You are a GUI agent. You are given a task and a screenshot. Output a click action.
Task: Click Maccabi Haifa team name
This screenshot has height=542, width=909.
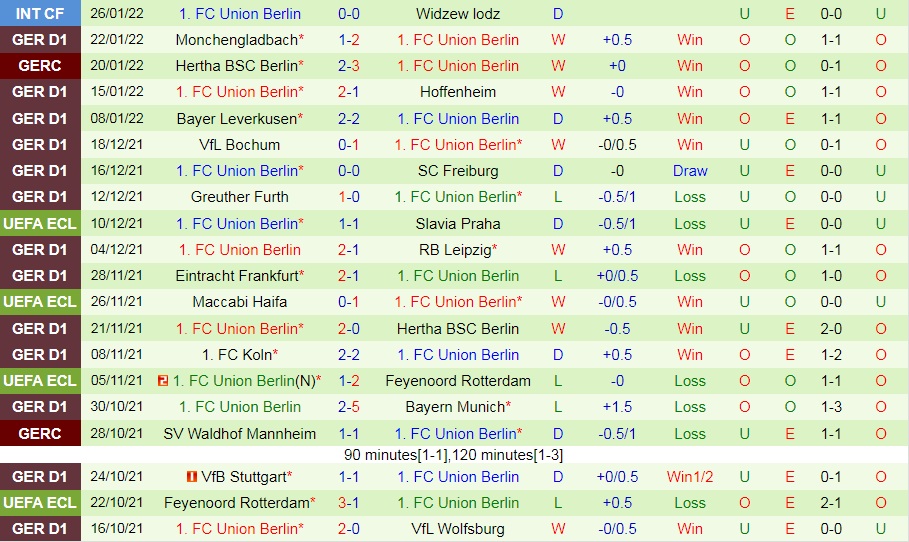coord(239,302)
